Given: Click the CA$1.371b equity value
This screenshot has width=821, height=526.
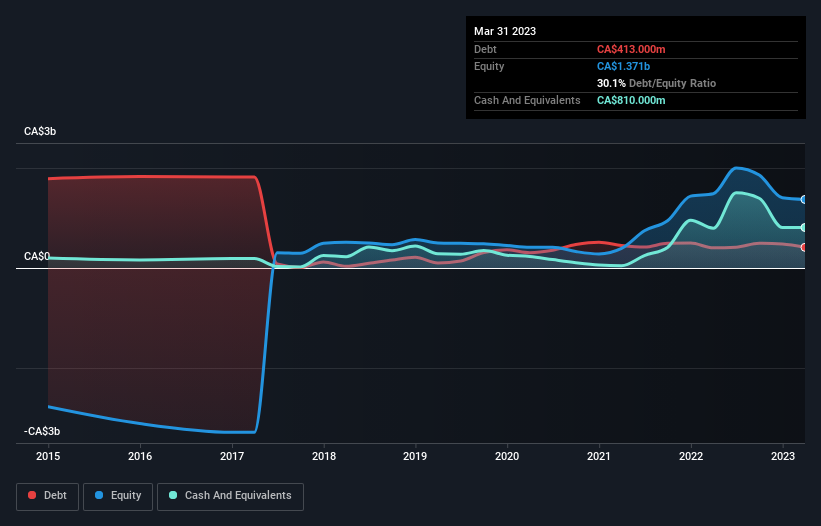Looking at the screenshot, I should pos(623,66).
